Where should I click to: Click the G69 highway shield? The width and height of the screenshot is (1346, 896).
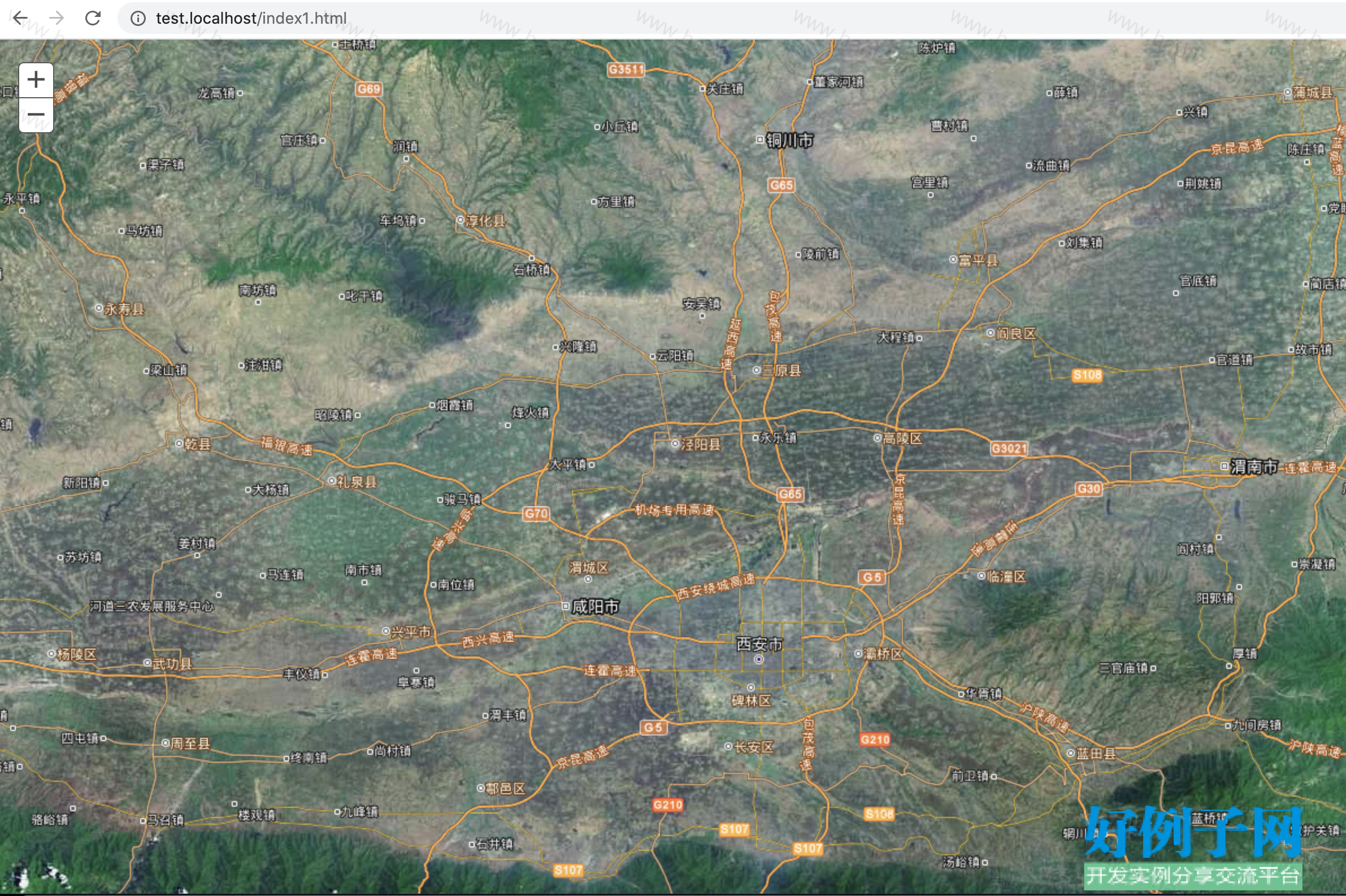coord(368,89)
